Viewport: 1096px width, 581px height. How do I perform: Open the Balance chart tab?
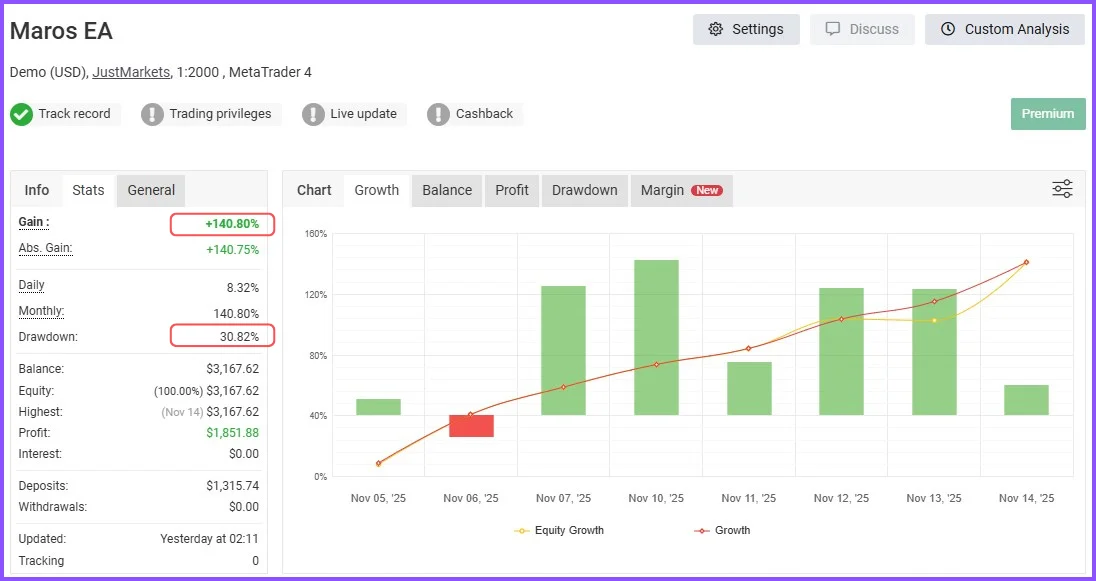[x=446, y=189]
